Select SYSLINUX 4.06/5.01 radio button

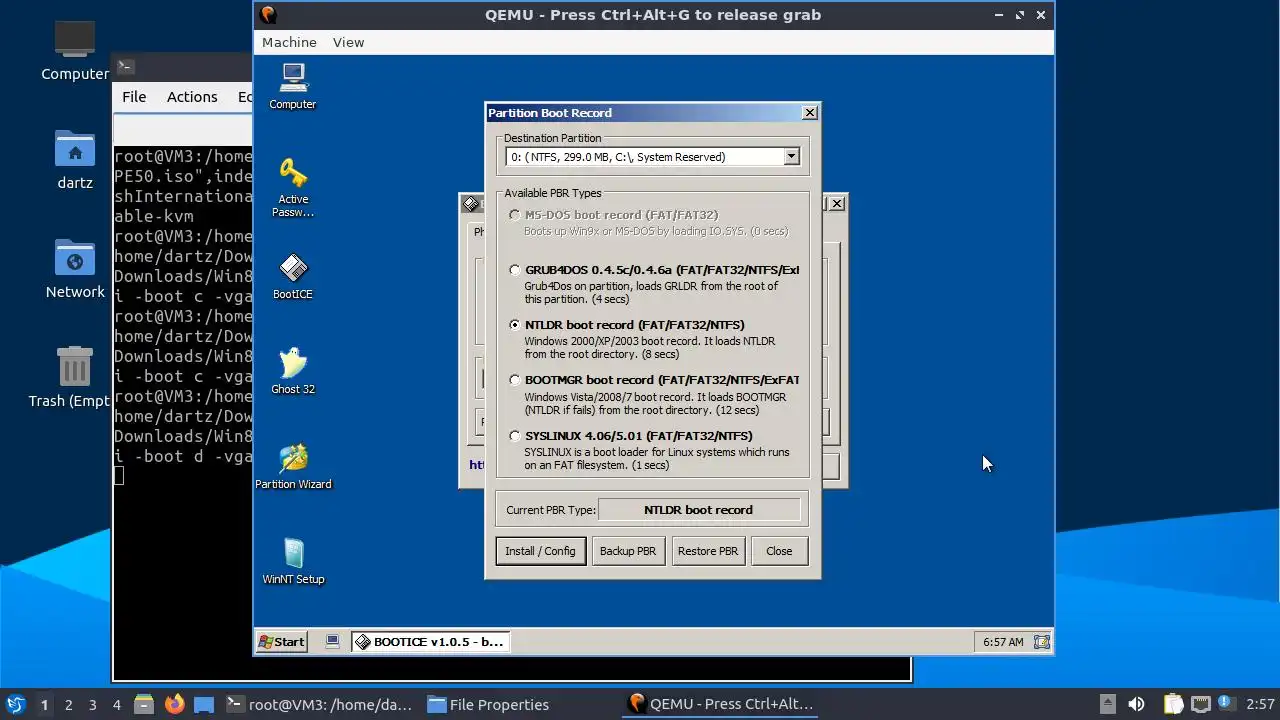coord(515,436)
